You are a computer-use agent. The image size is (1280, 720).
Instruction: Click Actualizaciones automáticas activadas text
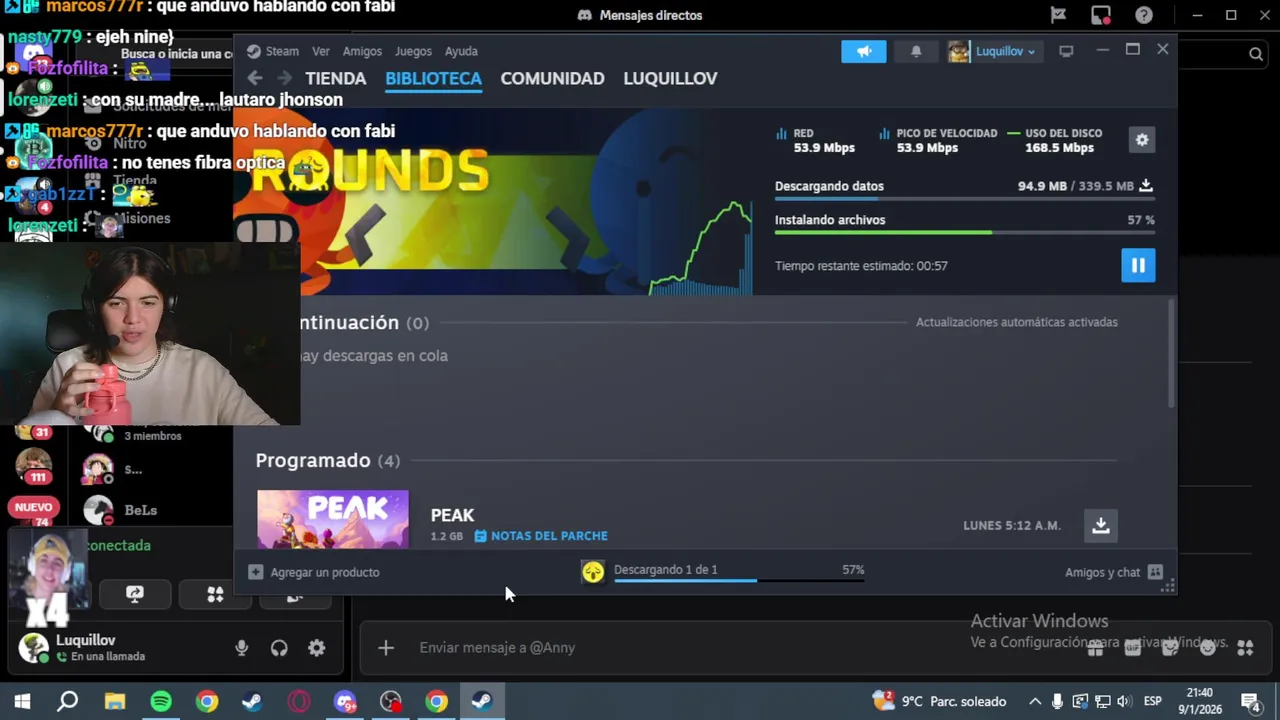1017,322
